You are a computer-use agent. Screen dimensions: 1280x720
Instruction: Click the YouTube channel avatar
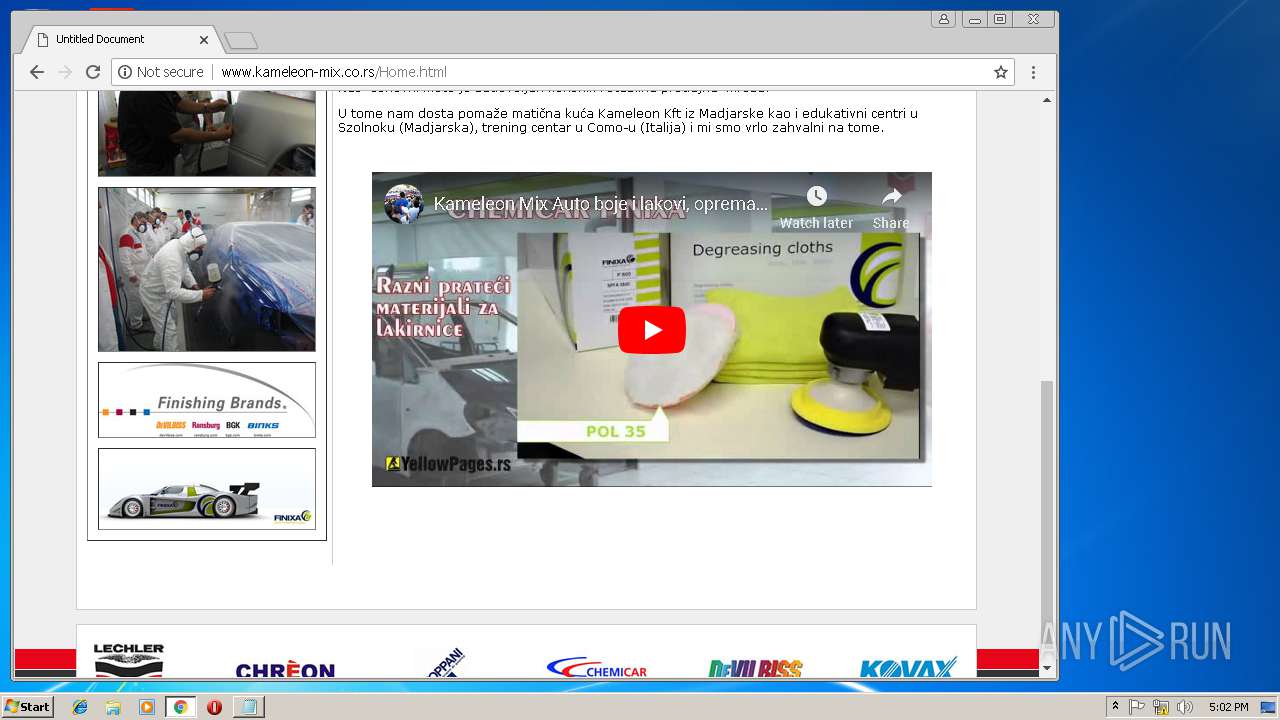tap(404, 204)
